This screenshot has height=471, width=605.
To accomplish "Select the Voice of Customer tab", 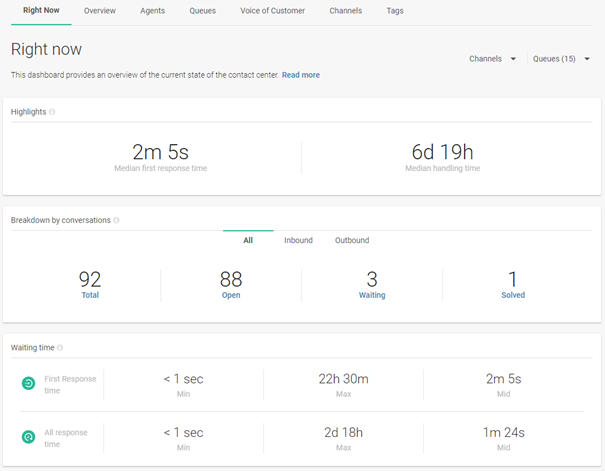I will pyautogui.click(x=272, y=11).
